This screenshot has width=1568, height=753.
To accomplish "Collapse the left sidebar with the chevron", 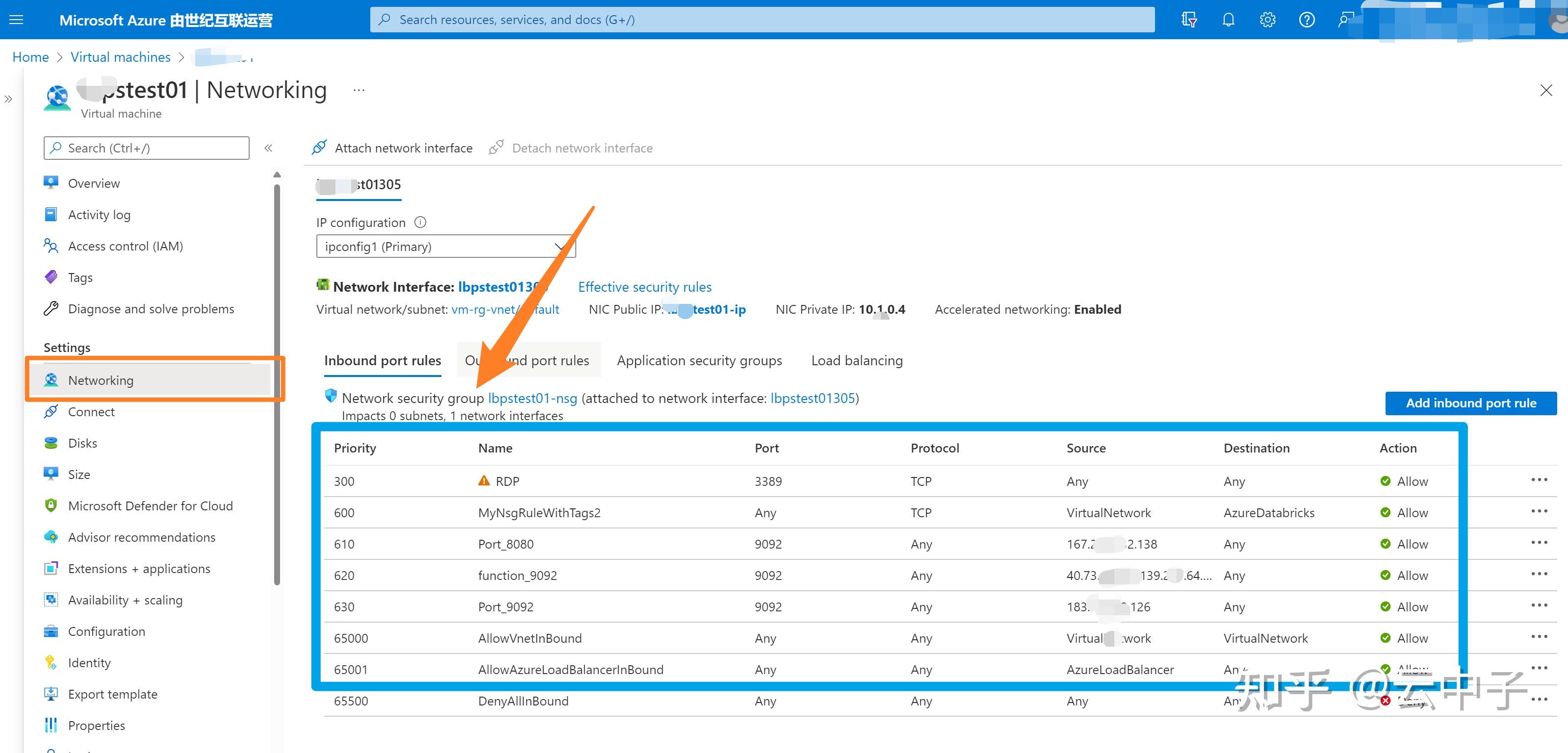I will [x=268, y=147].
